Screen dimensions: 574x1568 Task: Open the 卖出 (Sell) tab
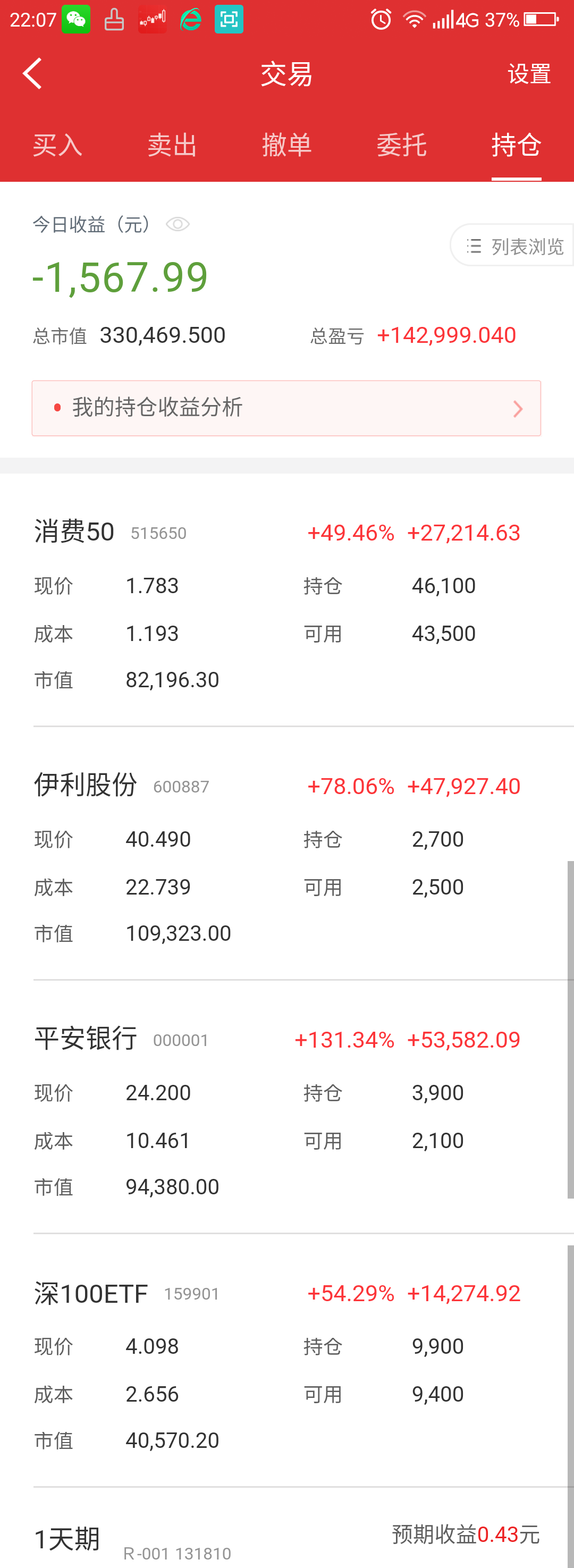pos(172,146)
